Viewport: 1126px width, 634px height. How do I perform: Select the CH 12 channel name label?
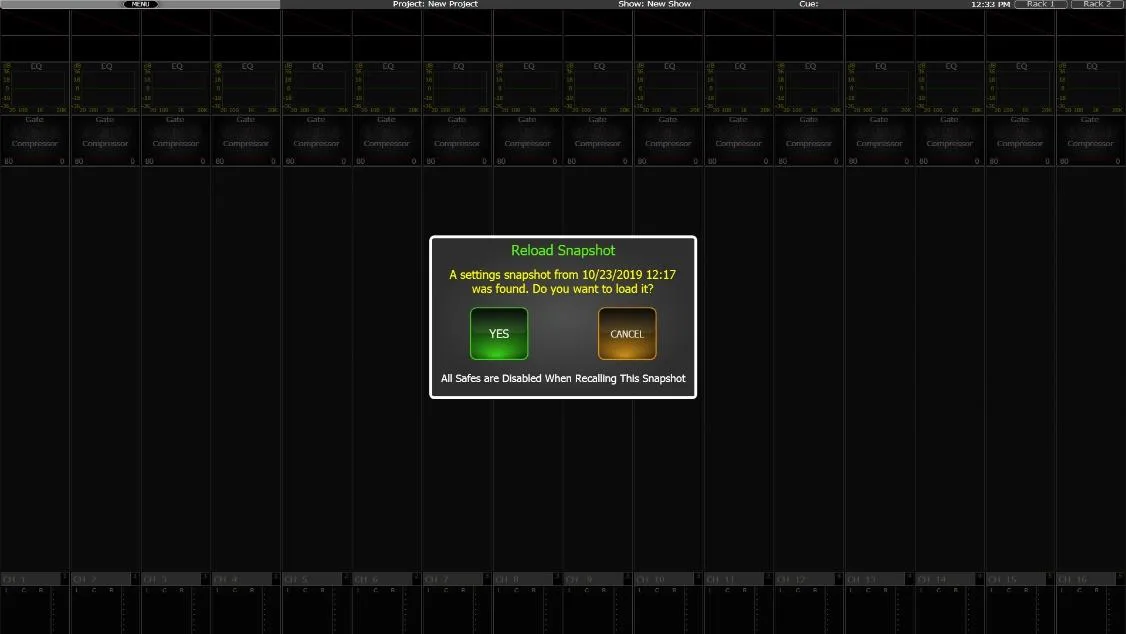click(804, 579)
